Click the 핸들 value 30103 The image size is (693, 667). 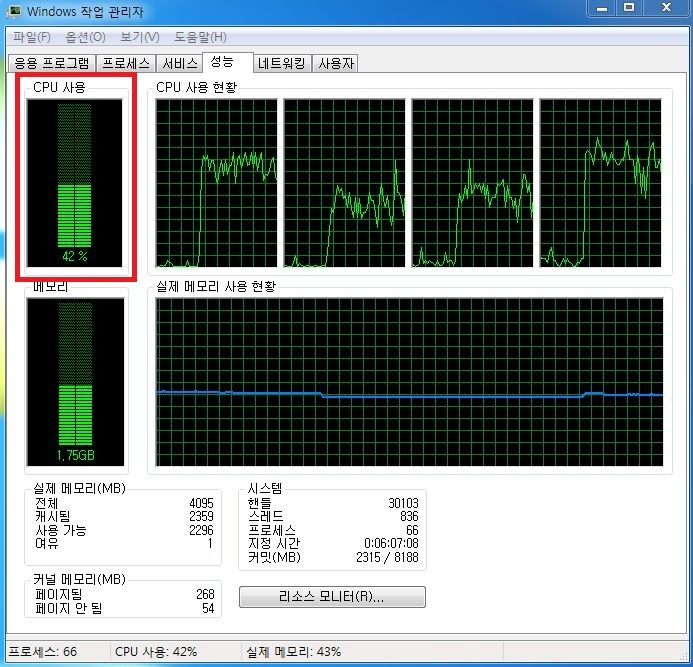[403, 503]
